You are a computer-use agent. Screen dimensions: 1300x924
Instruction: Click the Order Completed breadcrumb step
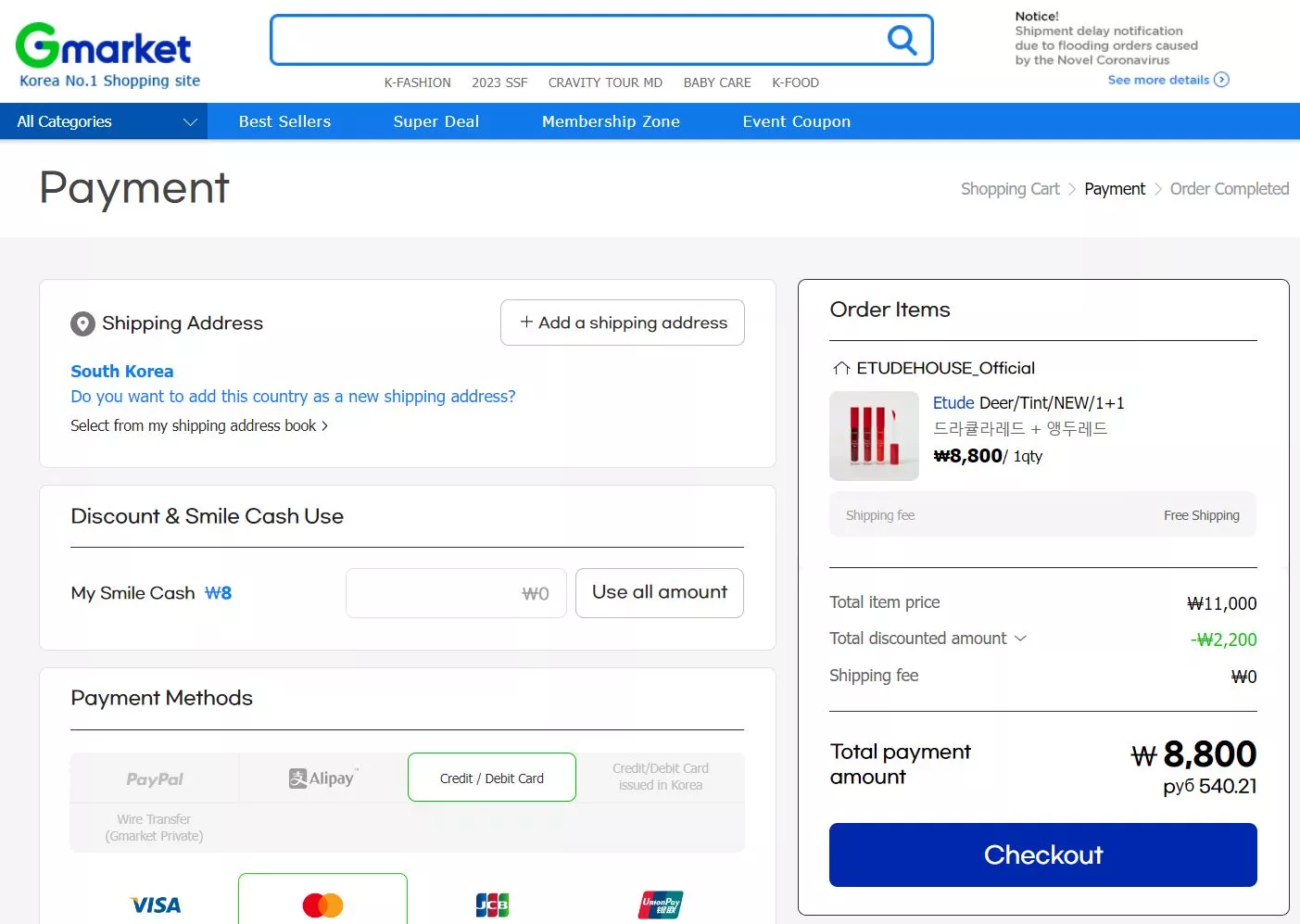coord(1230,189)
